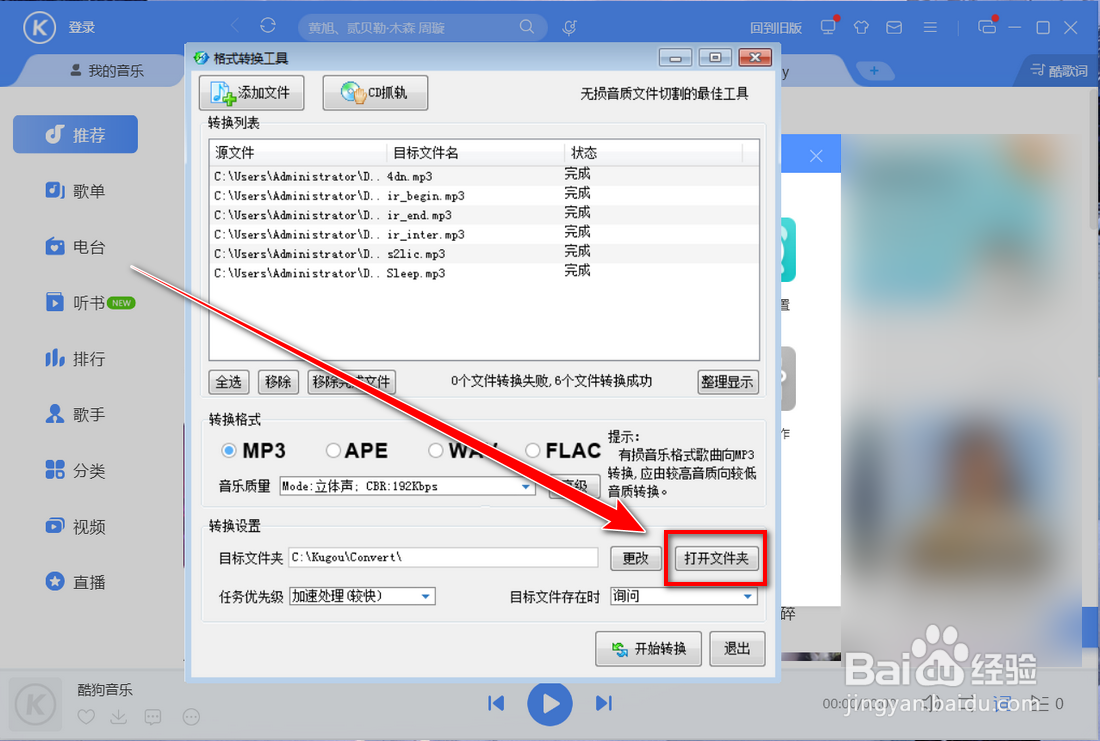This screenshot has height=741, width=1100.
Task: Open 歌单 in the sidebar
Action: pos(76,190)
